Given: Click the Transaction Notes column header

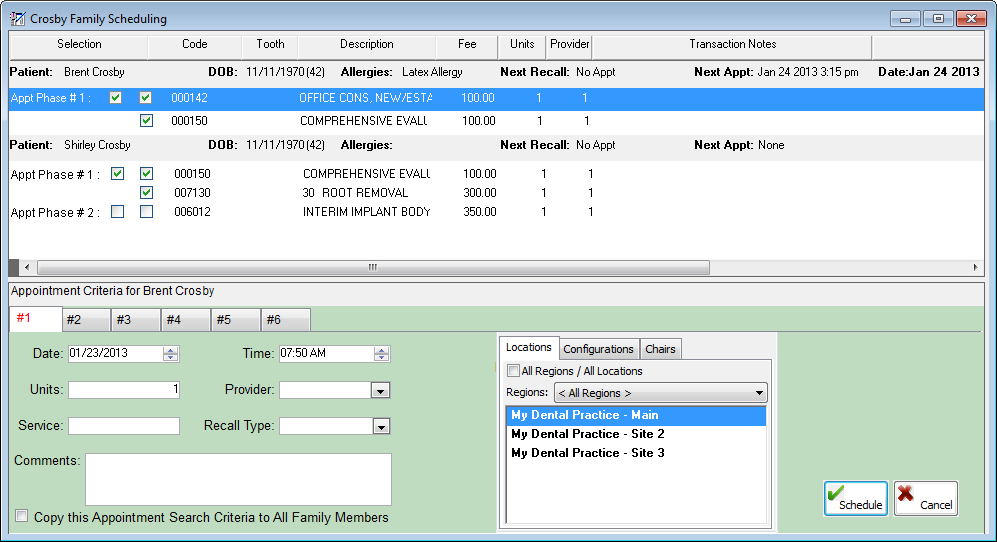Looking at the screenshot, I should [732, 45].
